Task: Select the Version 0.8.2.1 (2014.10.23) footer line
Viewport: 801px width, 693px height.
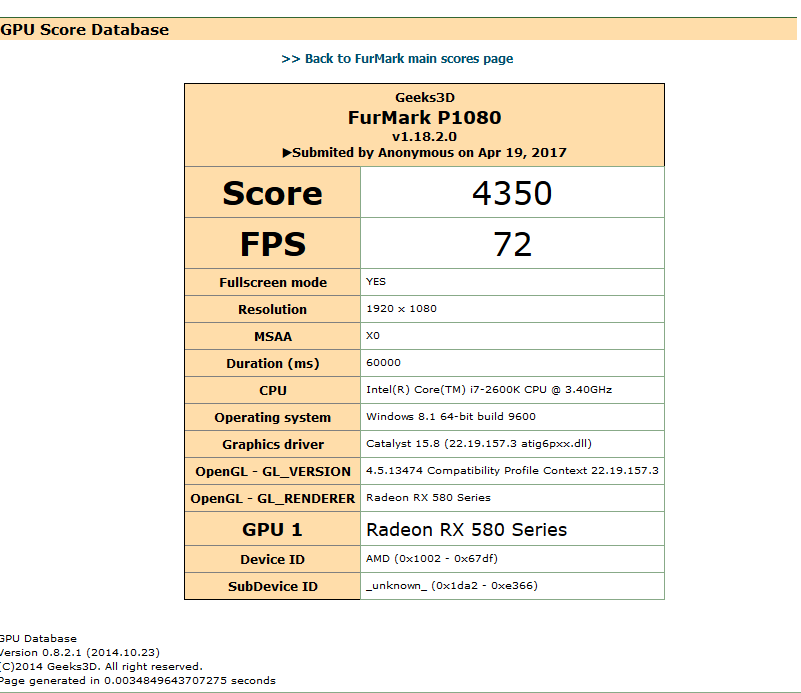Action: click(80, 653)
